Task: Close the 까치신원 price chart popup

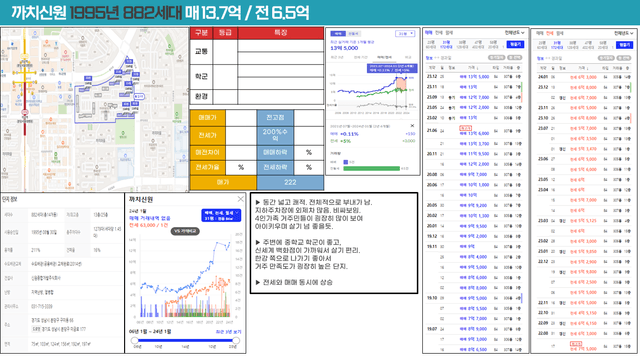Action: pyautogui.click(x=240, y=199)
